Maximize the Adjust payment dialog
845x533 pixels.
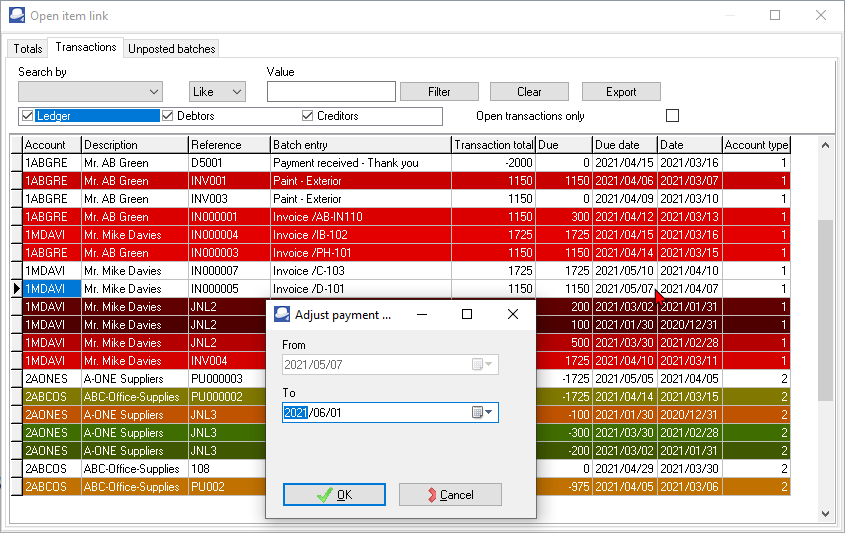pos(467,315)
